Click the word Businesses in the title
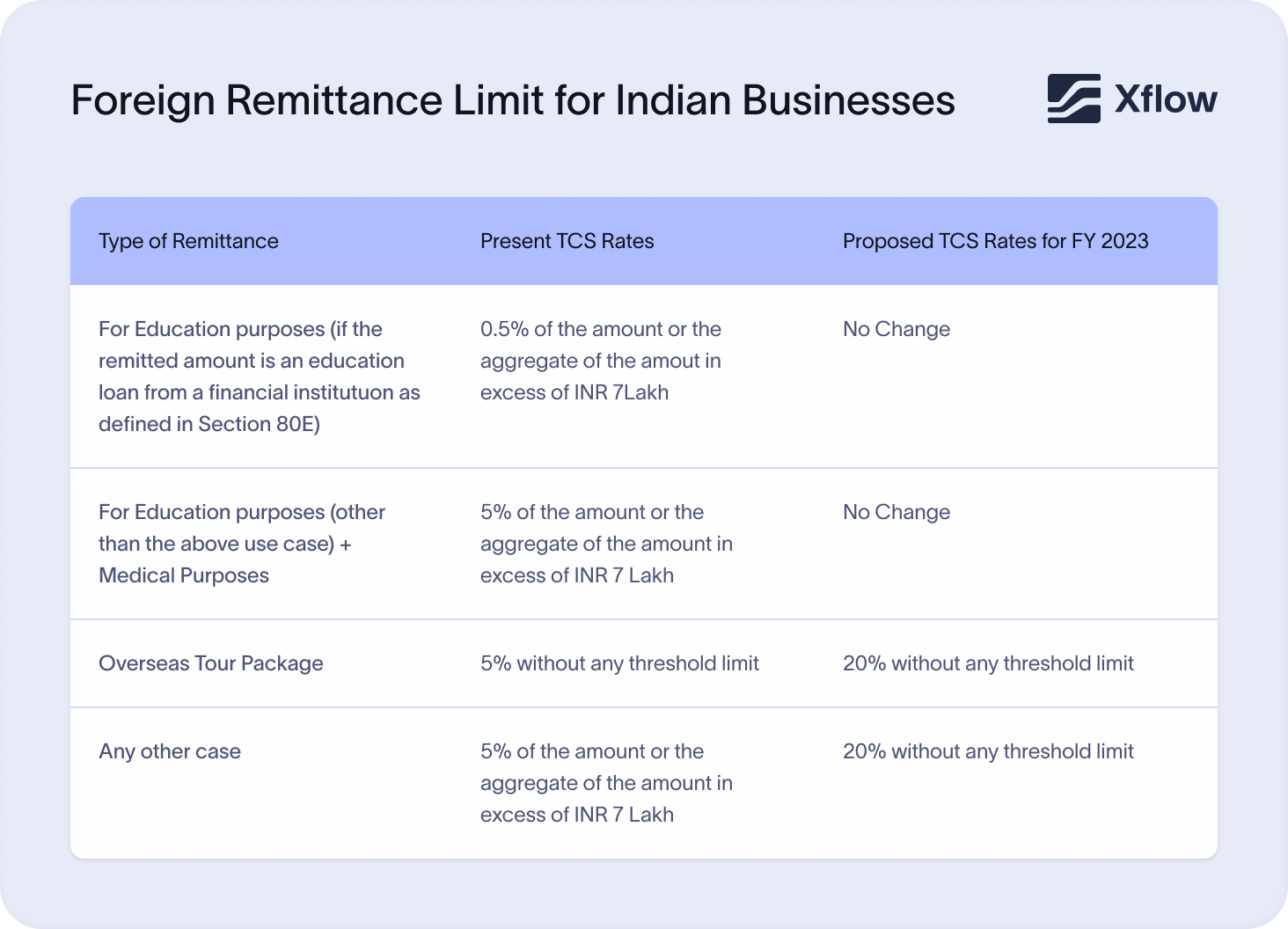Image resolution: width=1288 pixels, height=929 pixels. click(x=848, y=99)
